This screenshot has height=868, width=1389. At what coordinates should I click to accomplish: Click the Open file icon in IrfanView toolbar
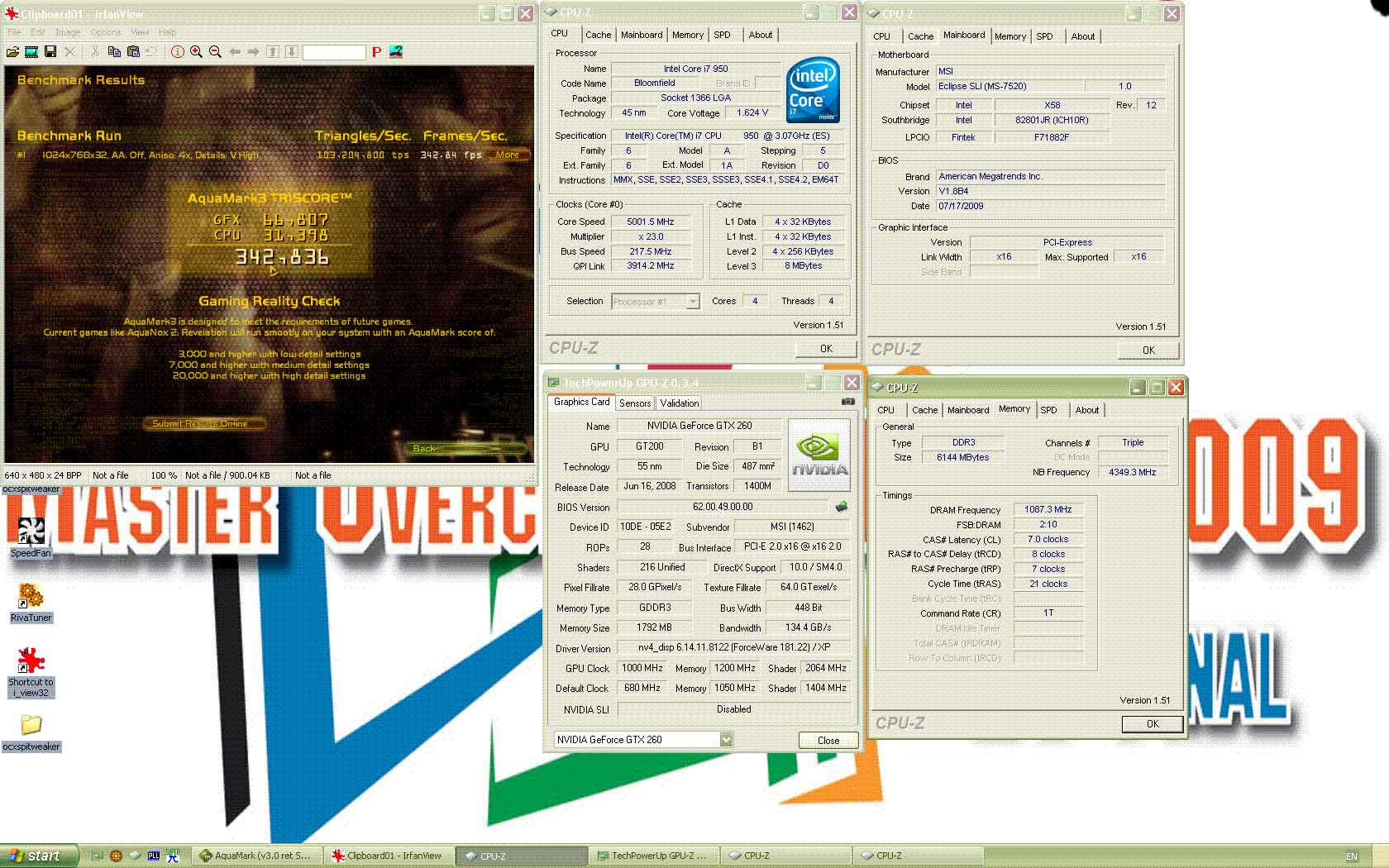(12, 51)
